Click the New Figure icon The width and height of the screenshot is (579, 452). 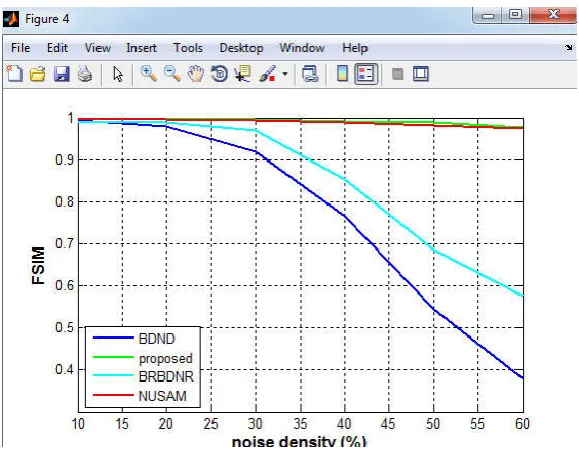pyautogui.click(x=14, y=73)
